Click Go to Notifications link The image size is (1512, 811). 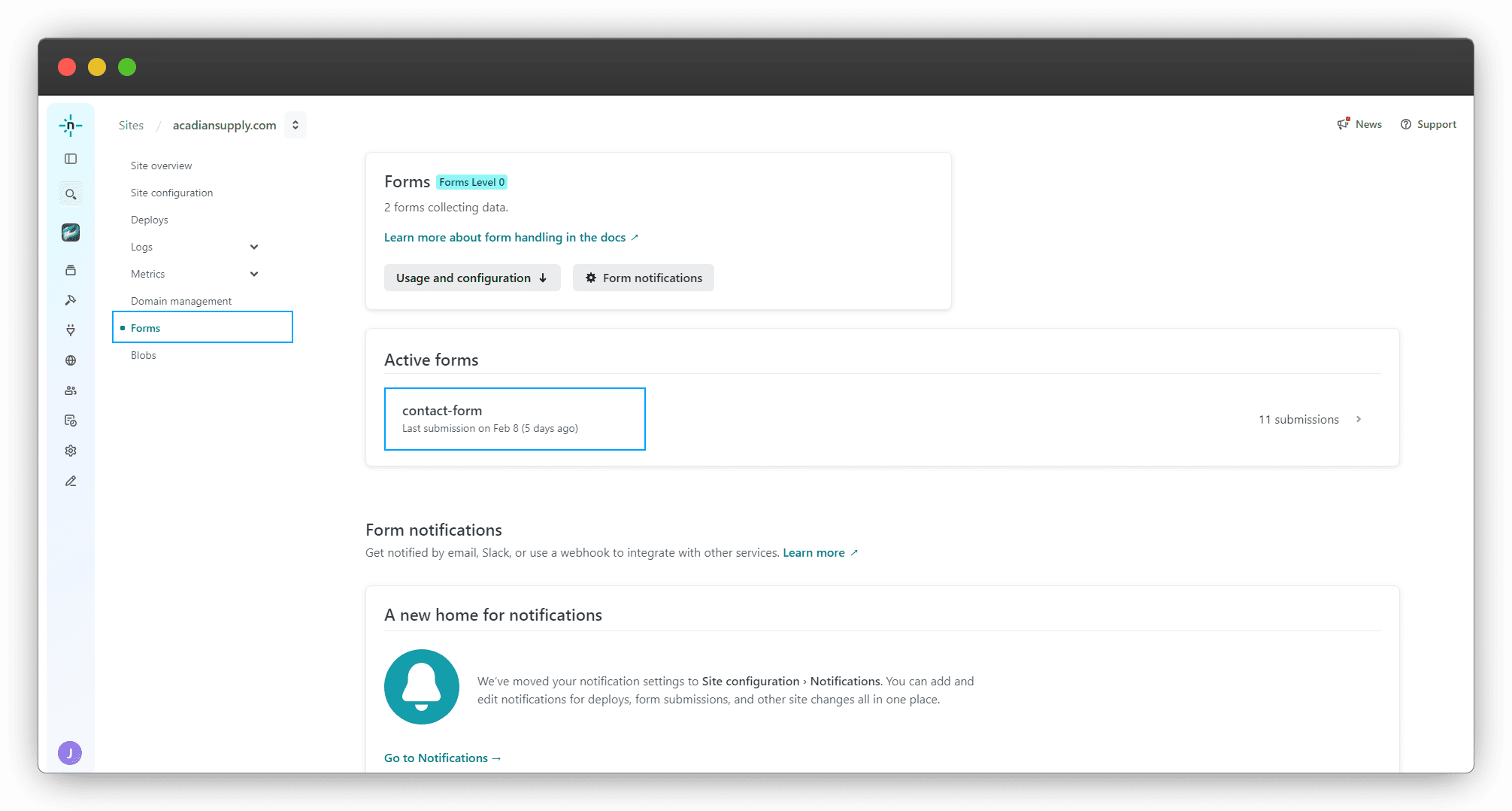tap(442, 758)
